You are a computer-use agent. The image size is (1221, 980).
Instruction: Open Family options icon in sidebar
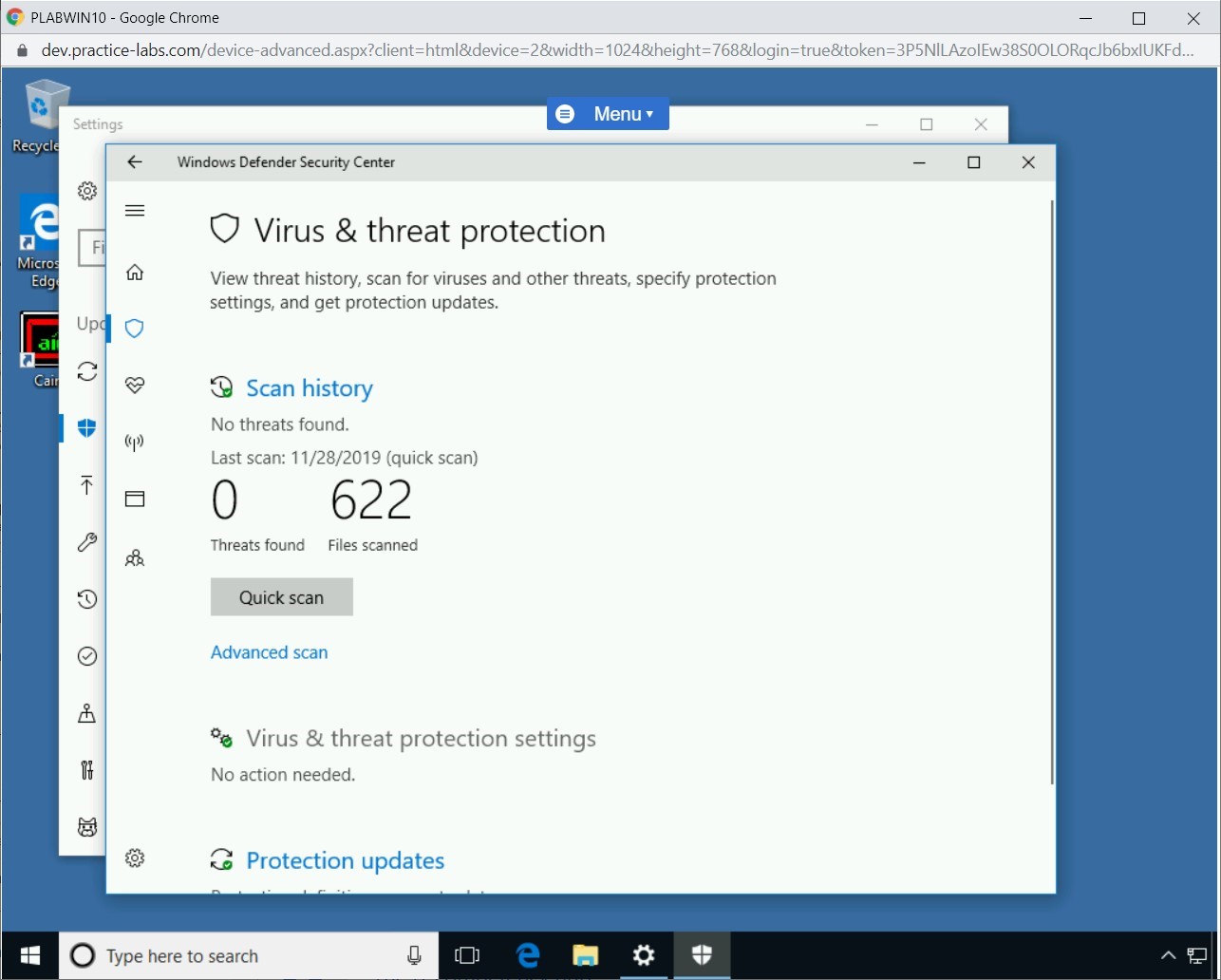[x=135, y=557]
